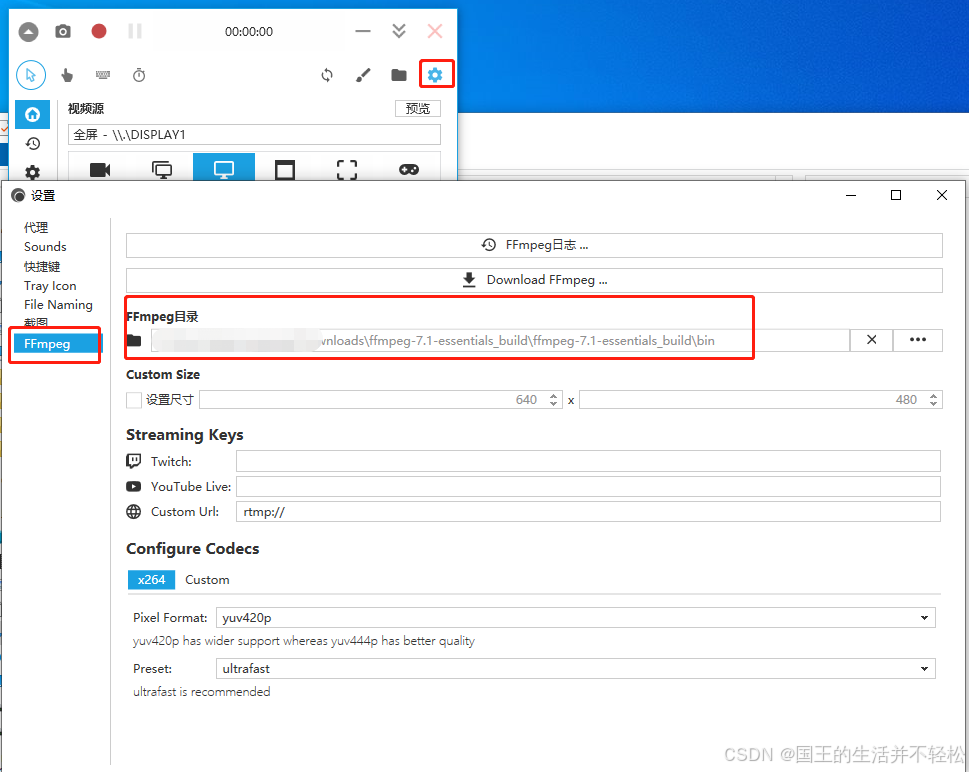Click the refresh icon in Captura toolbar
This screenshot has height=772, width=969.
point(327,75)
